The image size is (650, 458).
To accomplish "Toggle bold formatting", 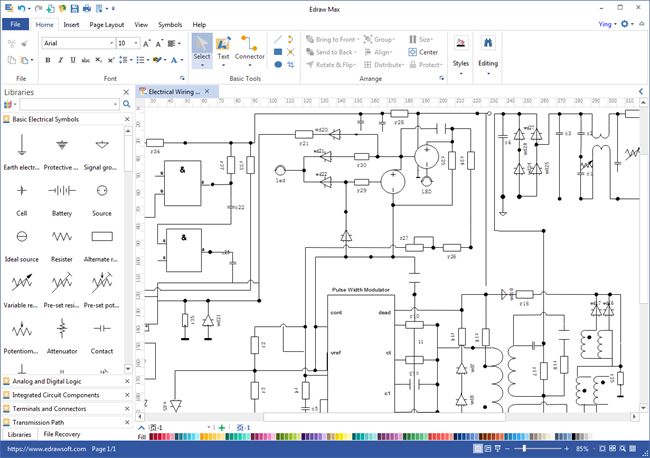I will click(x=48, y=60).
